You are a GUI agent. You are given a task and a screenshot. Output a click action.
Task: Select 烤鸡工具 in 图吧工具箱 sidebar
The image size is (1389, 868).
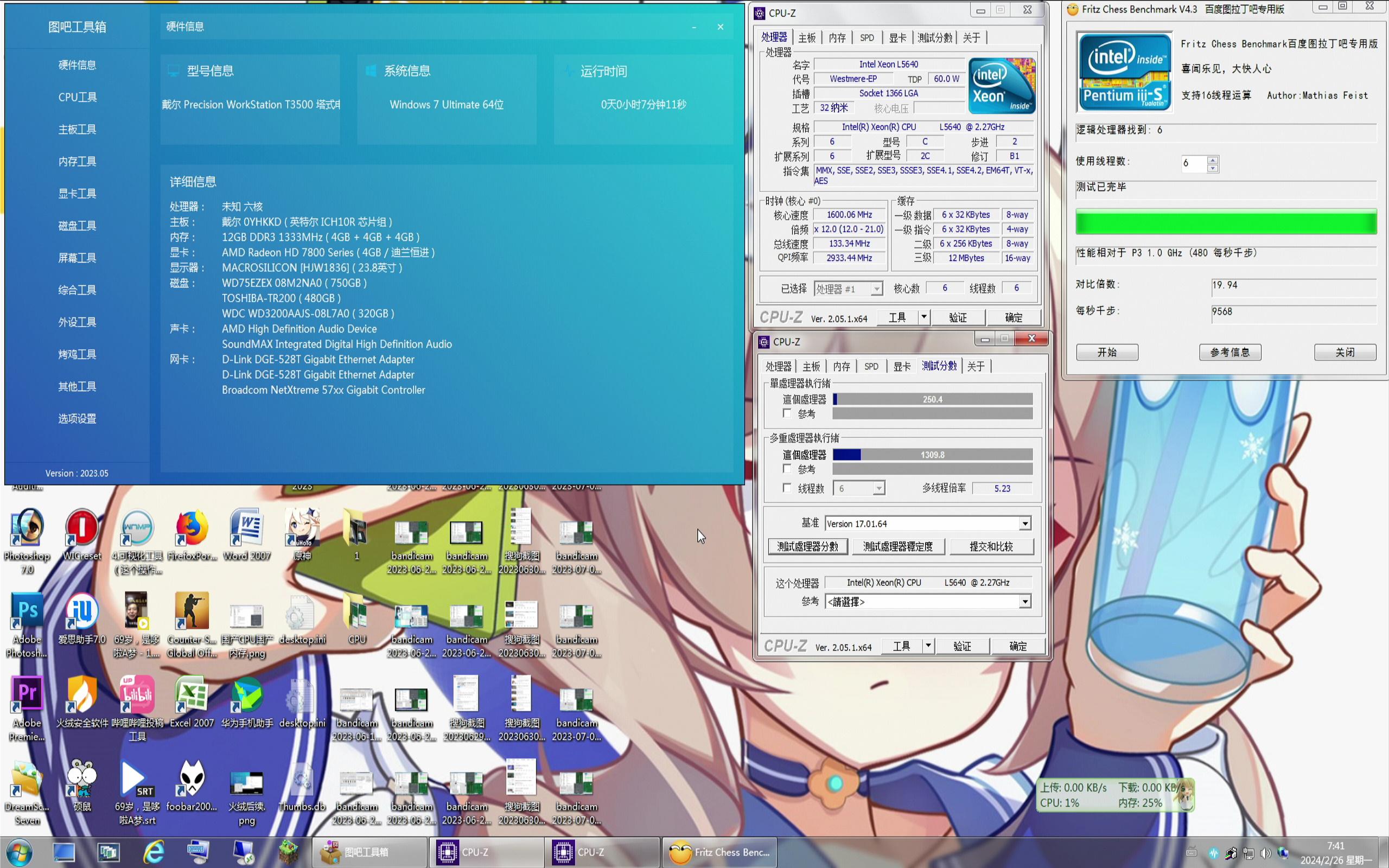[77, 354]
